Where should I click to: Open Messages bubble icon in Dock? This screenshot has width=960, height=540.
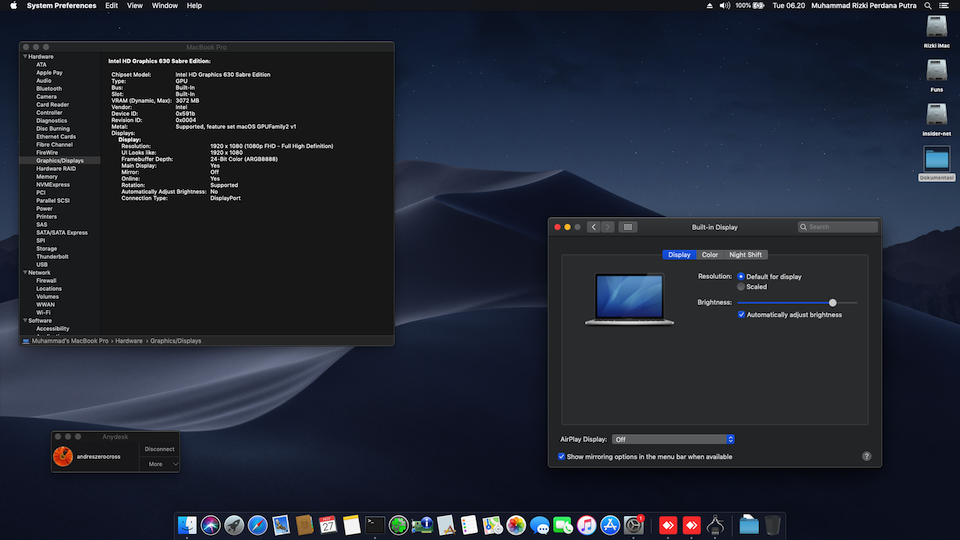tap(539, 525)
